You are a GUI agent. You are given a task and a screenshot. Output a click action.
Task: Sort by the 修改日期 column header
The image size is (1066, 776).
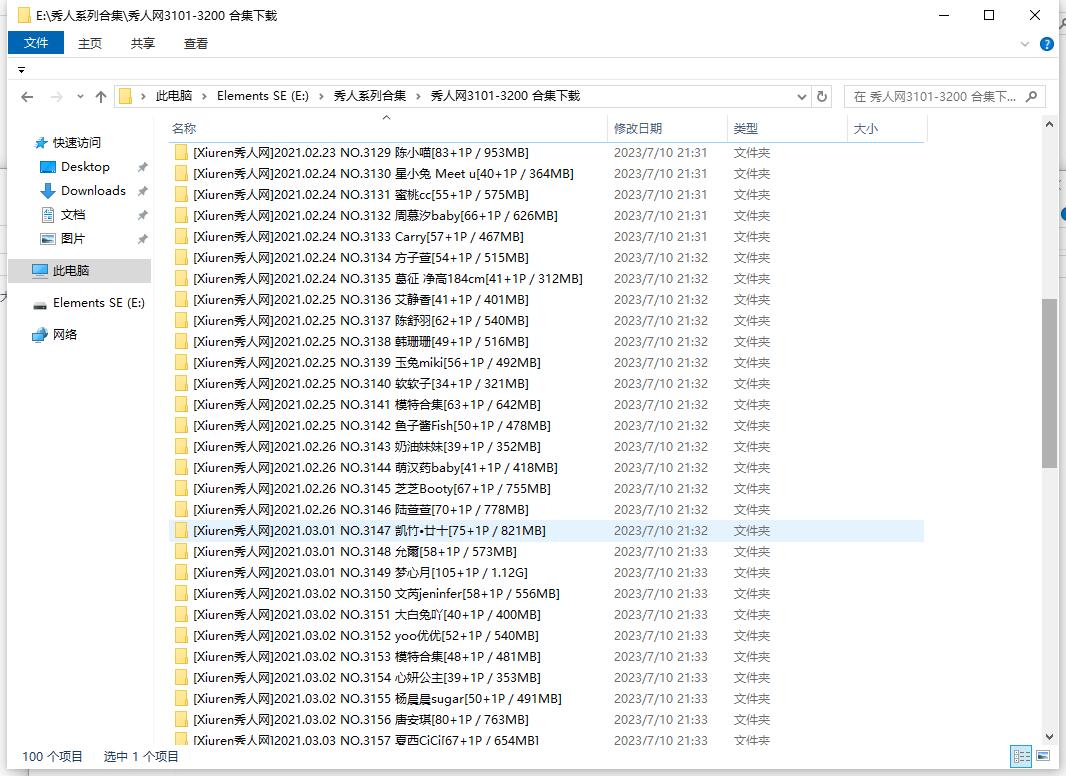667,129
